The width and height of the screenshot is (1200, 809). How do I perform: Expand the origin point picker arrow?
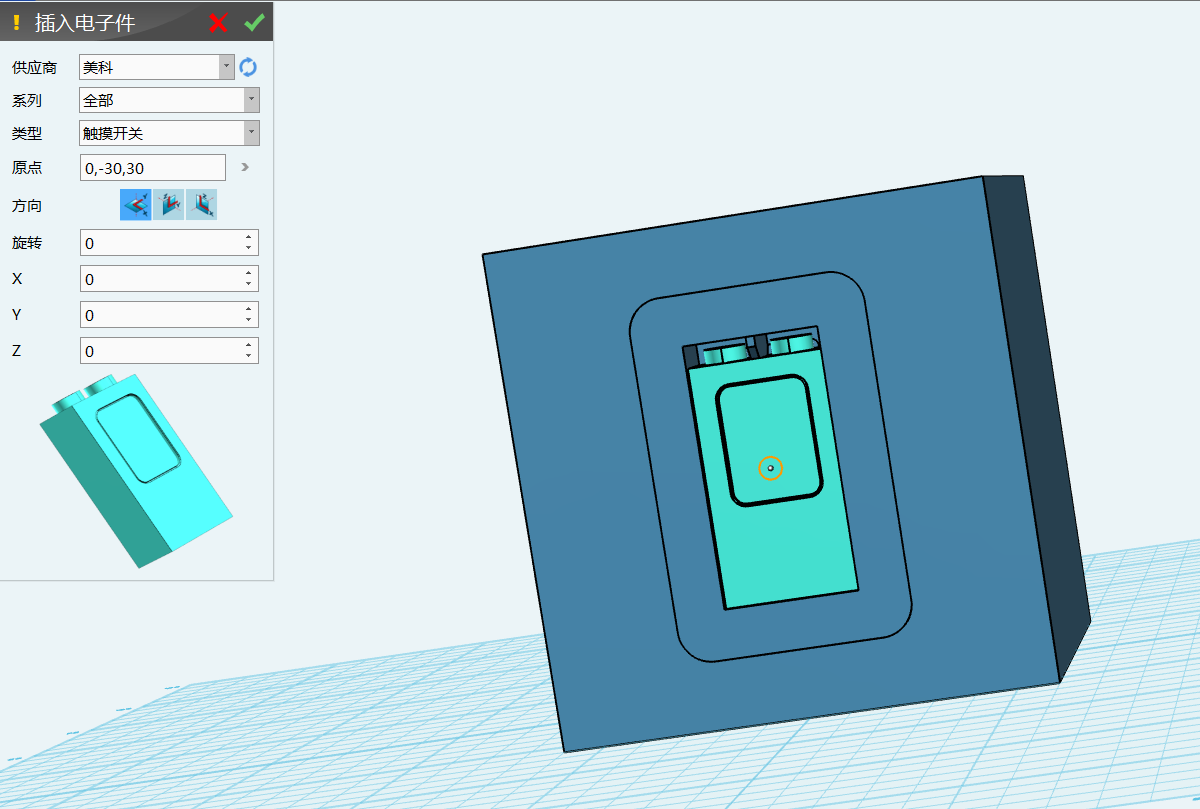(x=245, y=167)
